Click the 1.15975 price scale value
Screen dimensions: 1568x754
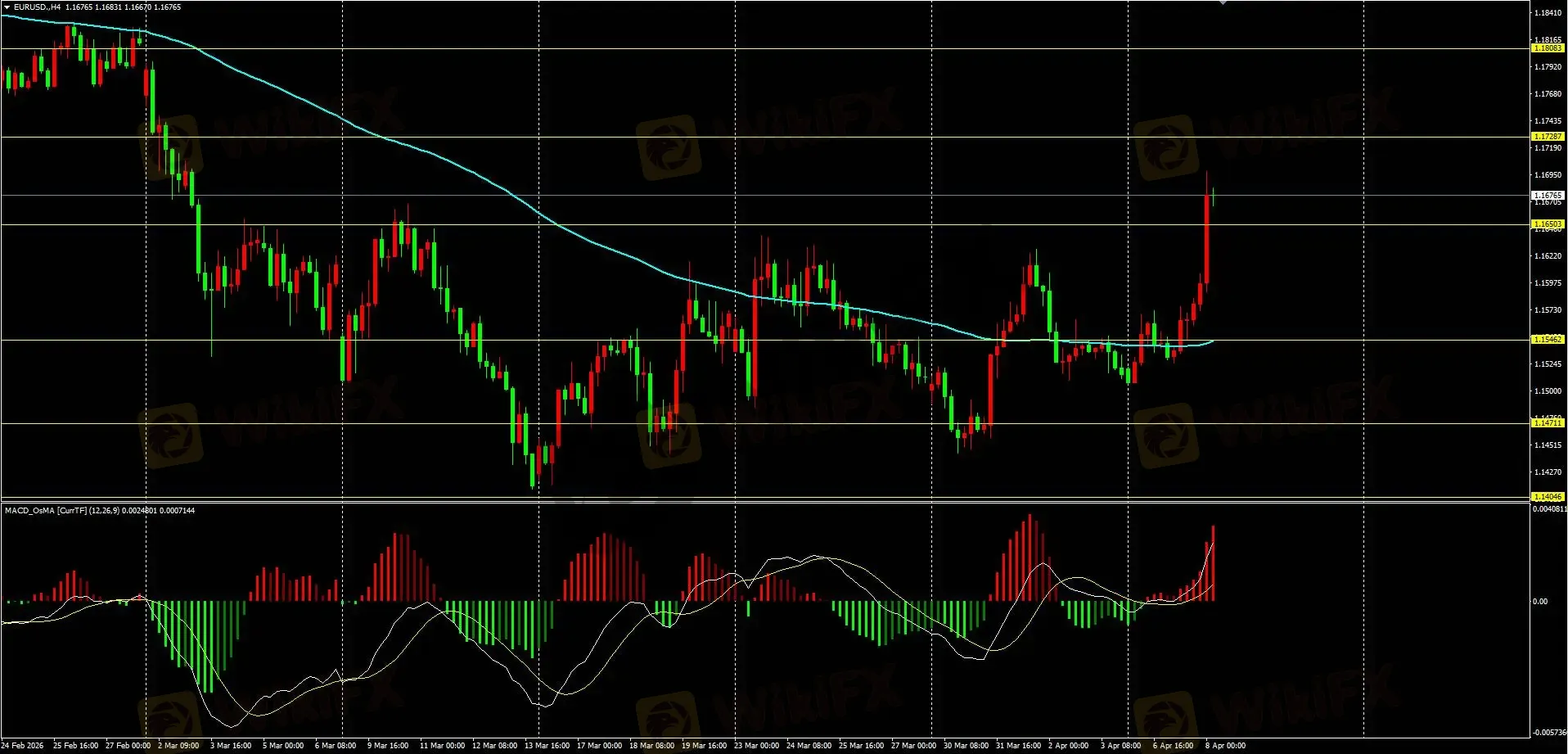pyautogui.click(x=1548, y=283)
